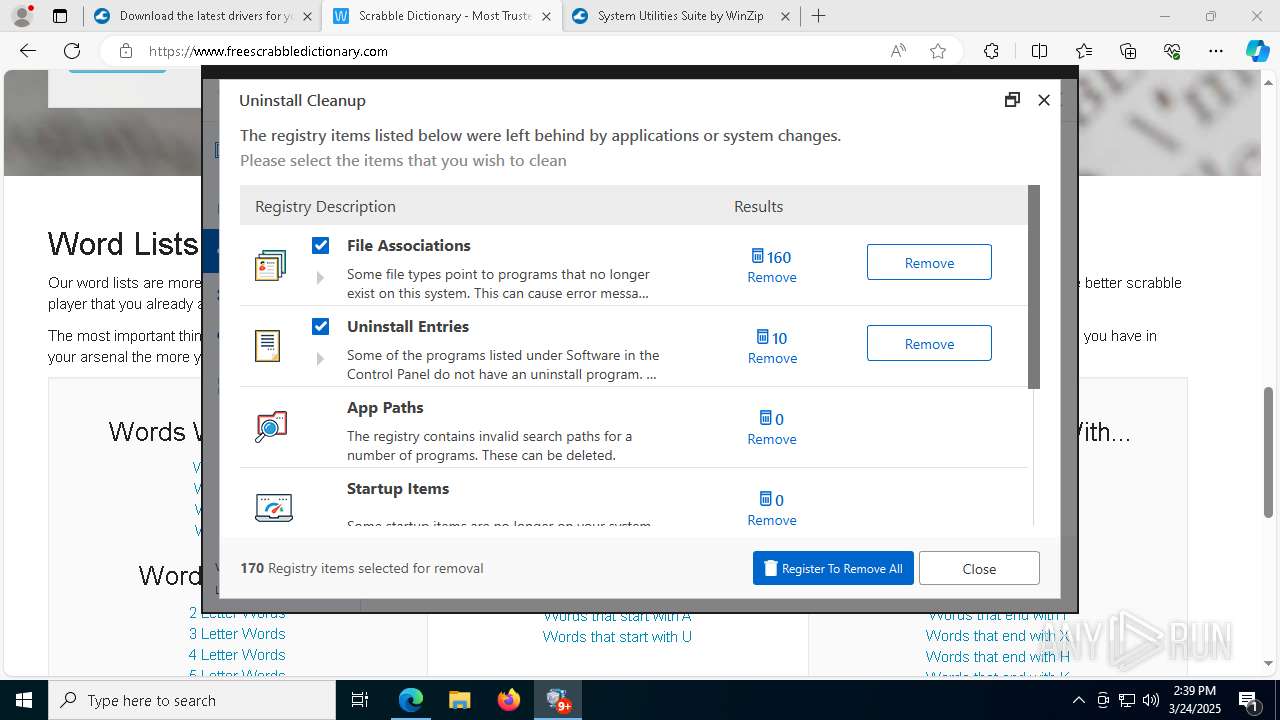Click the taskbar search box

click(192, 700)
